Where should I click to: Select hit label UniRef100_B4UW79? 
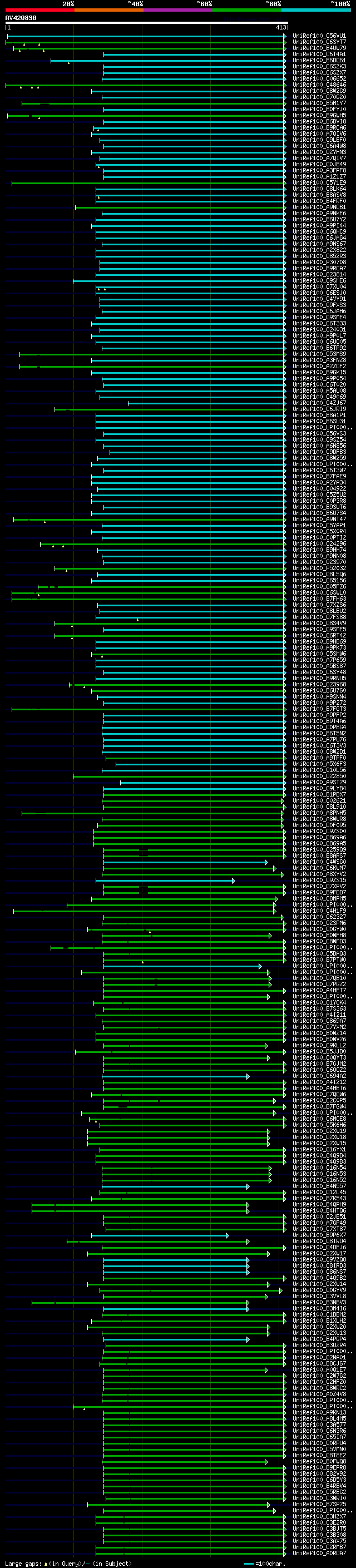click(319, 48)
